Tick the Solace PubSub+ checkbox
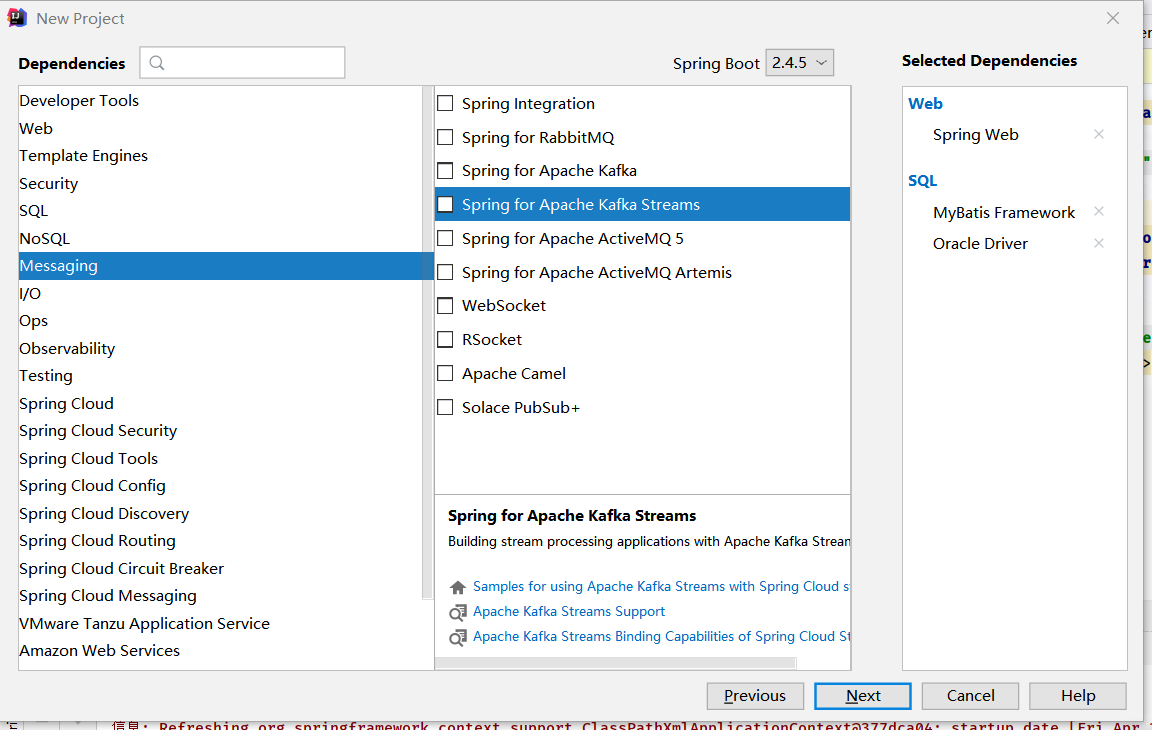Screen dimensions: 1152x730 pyautogui.click(x=445, y=407)
